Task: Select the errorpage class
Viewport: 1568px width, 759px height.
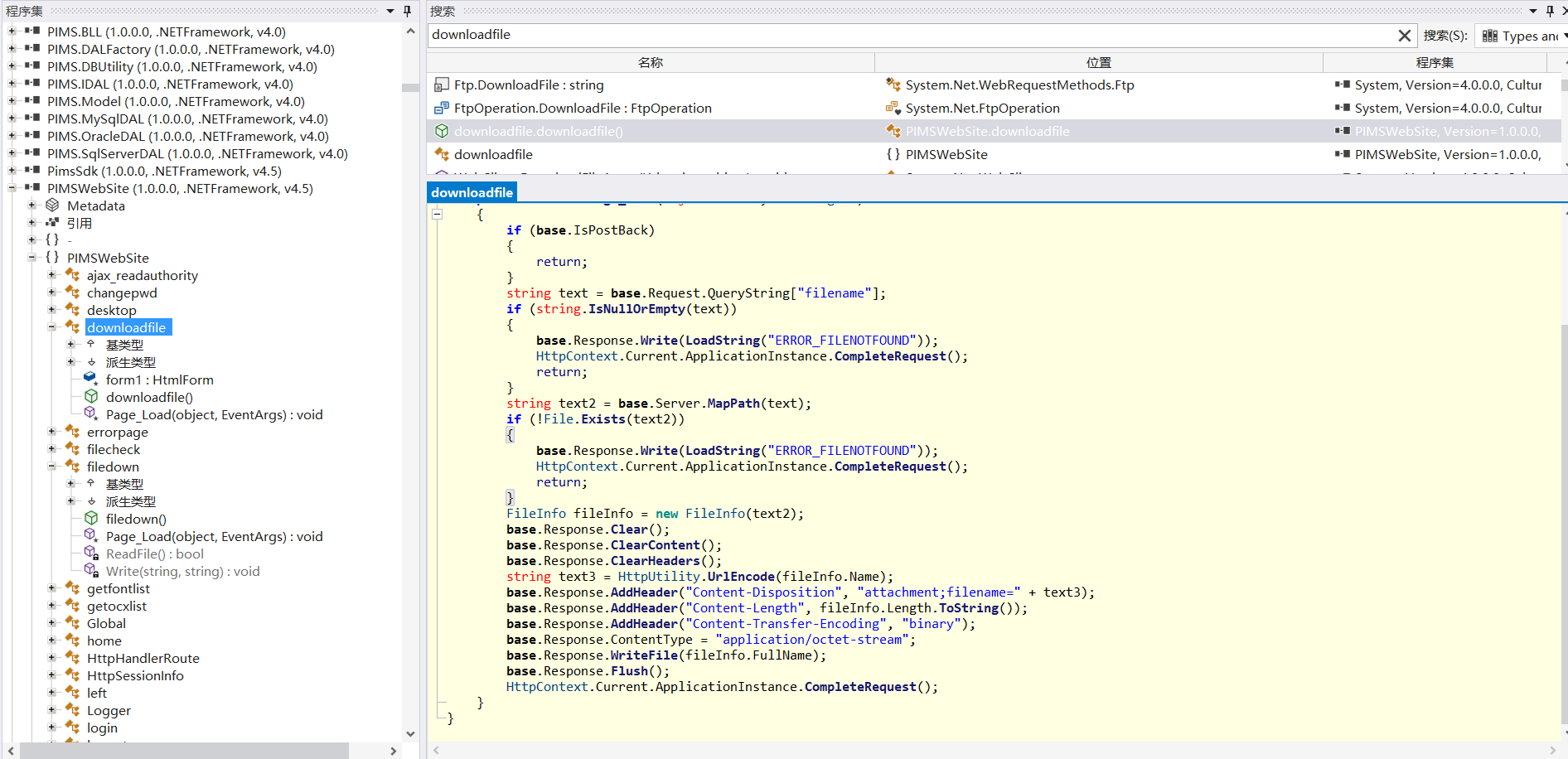Action: pos(118,432)
